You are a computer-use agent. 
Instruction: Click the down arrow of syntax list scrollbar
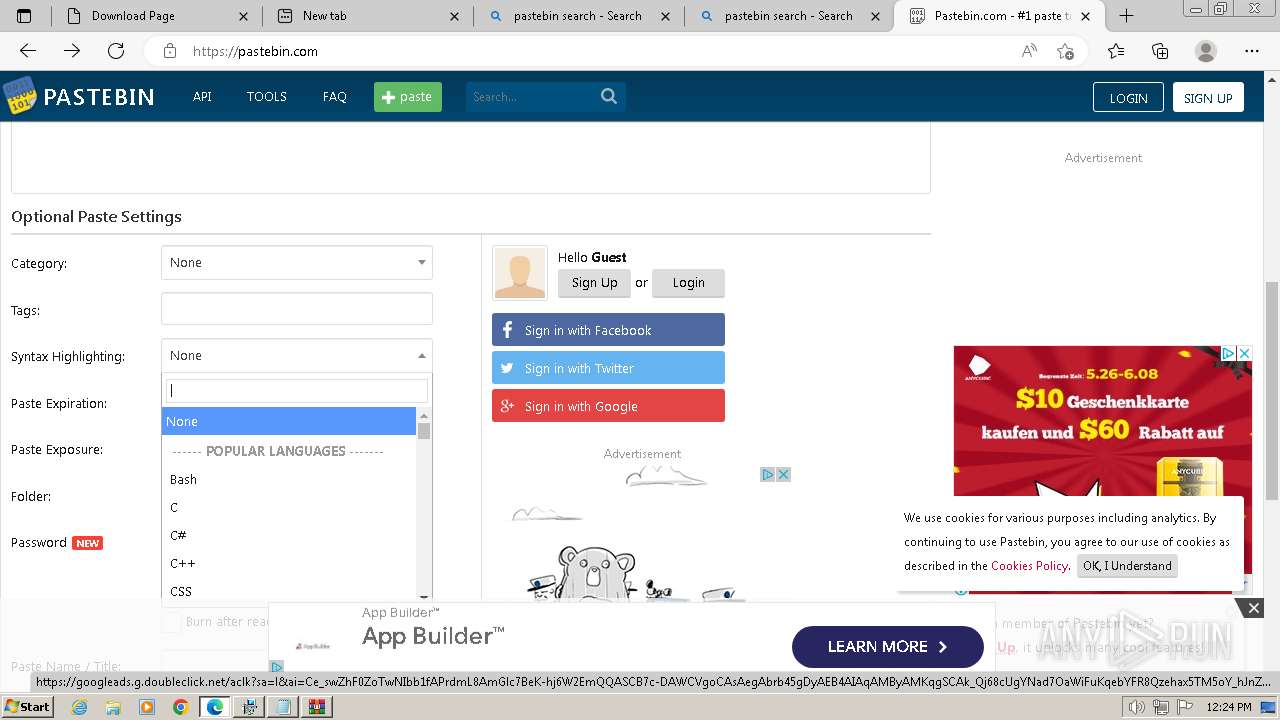(424, 596)
